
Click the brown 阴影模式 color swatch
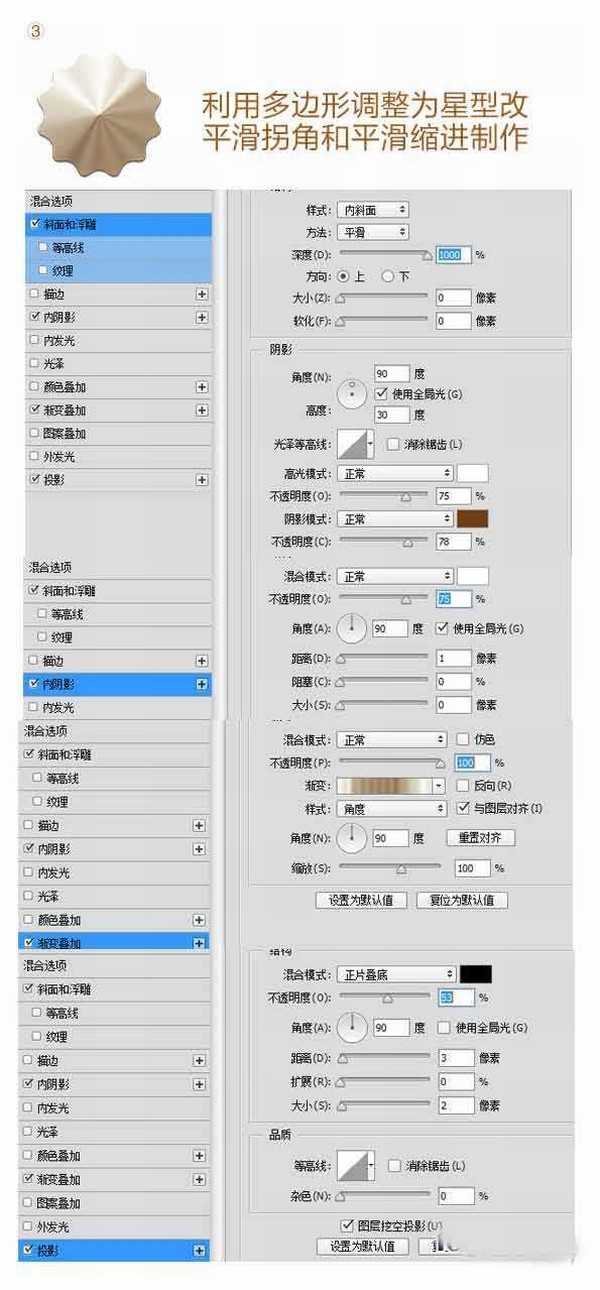[x=472, y=519]
